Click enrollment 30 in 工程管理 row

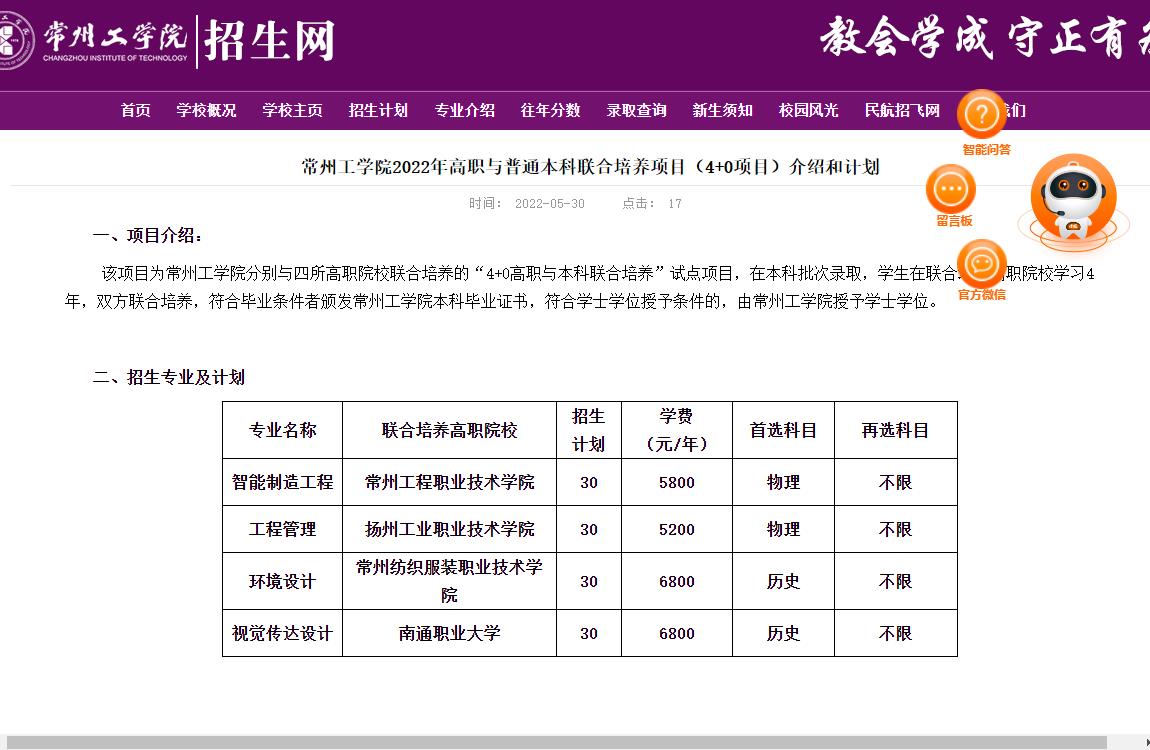589,529
